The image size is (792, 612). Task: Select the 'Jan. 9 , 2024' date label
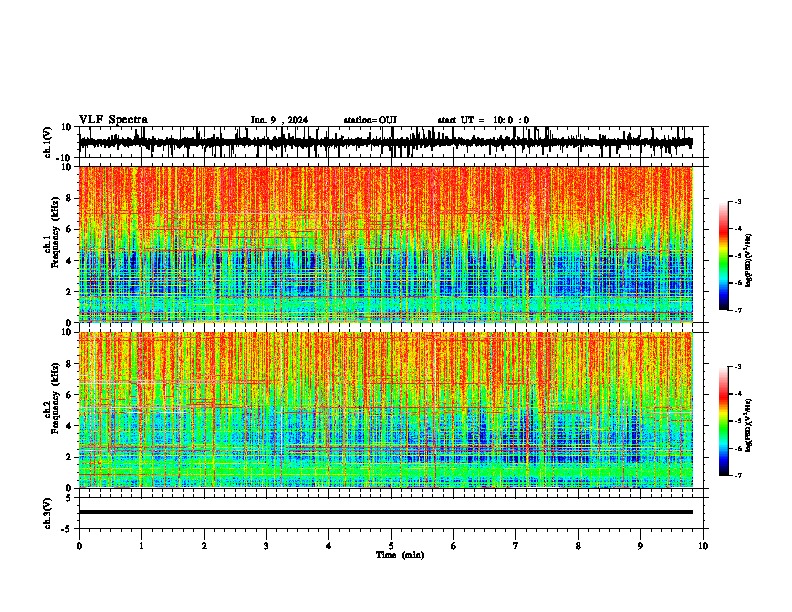click(x=279, y=120)
